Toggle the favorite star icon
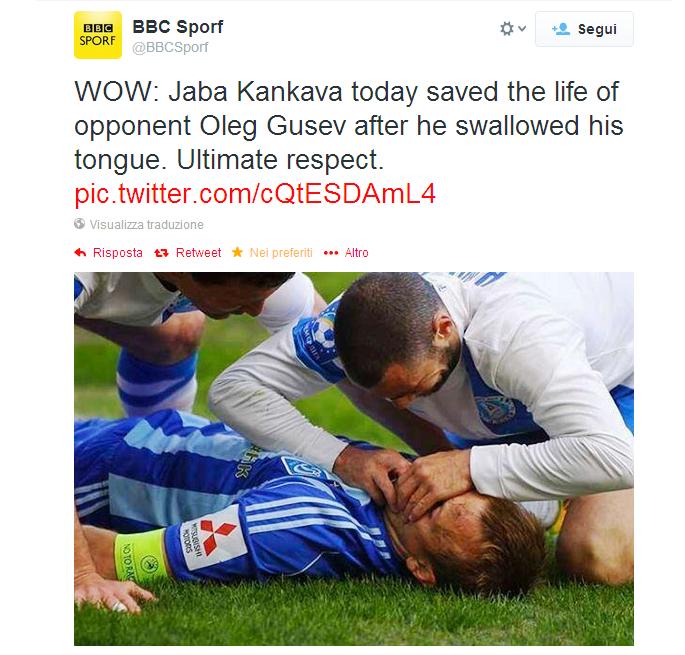 point(238,253)
